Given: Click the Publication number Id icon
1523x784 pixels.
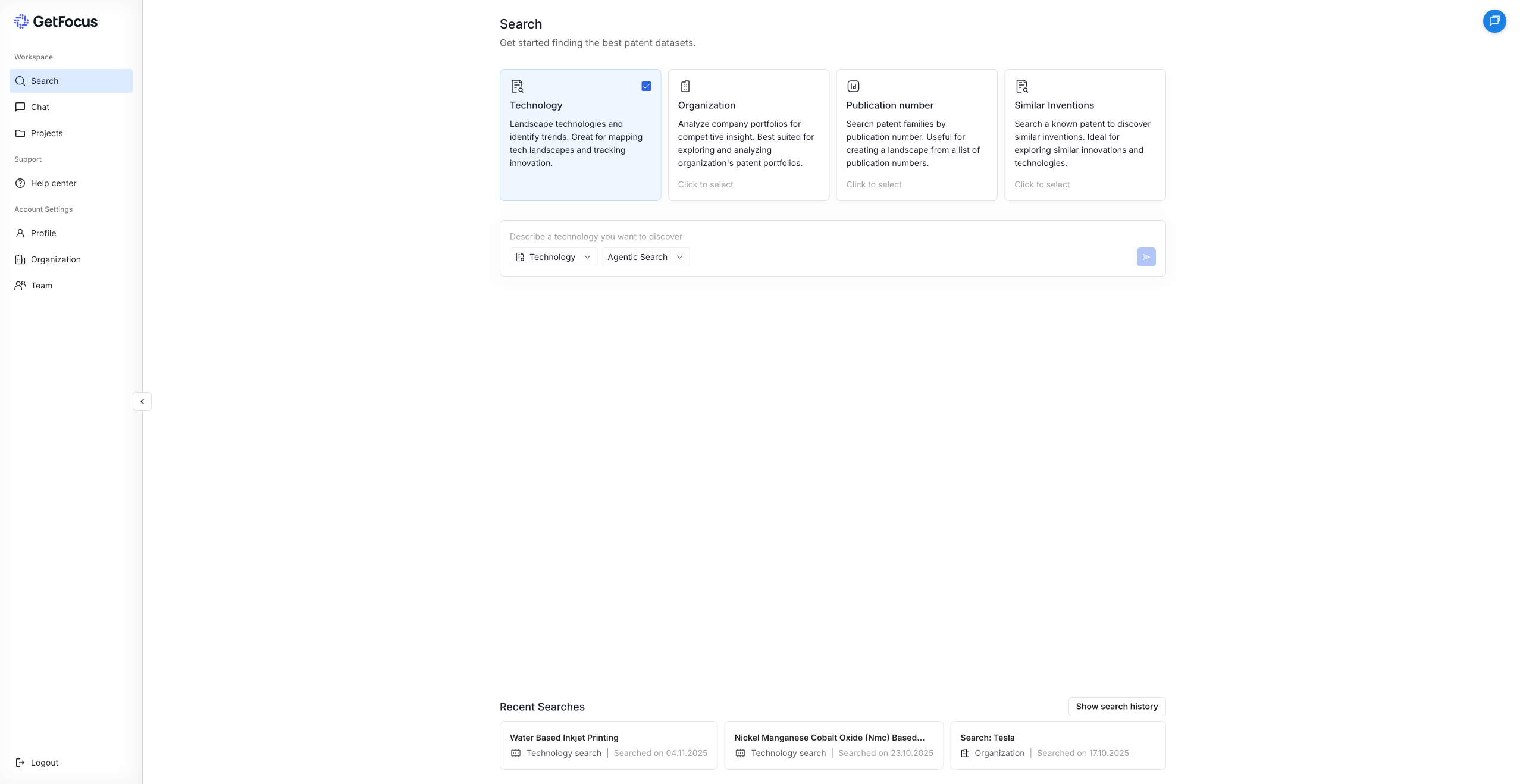Looking at the screenshot, I should (x=853, y=86).
